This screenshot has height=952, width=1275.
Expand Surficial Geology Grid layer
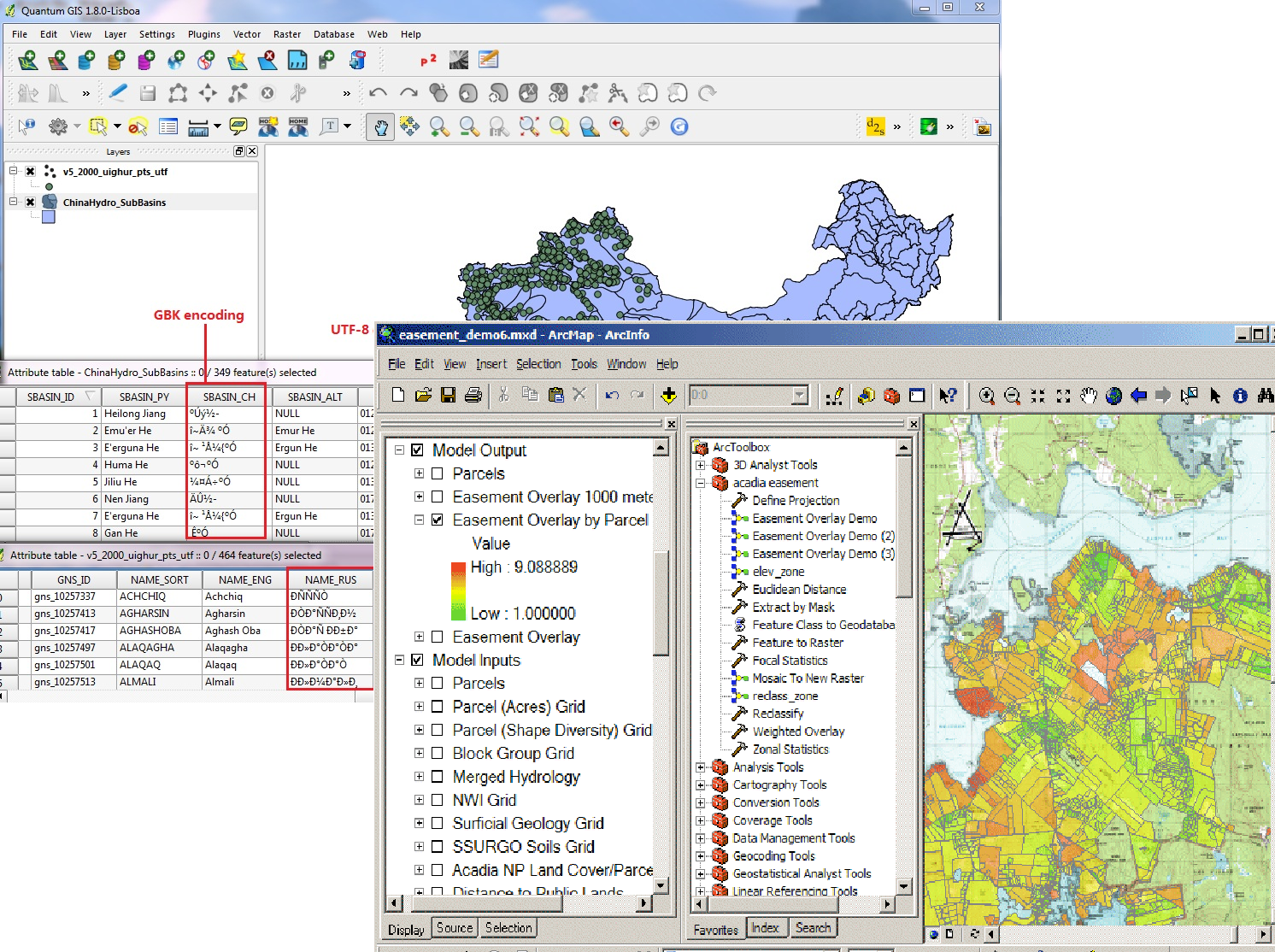[419, 823]
